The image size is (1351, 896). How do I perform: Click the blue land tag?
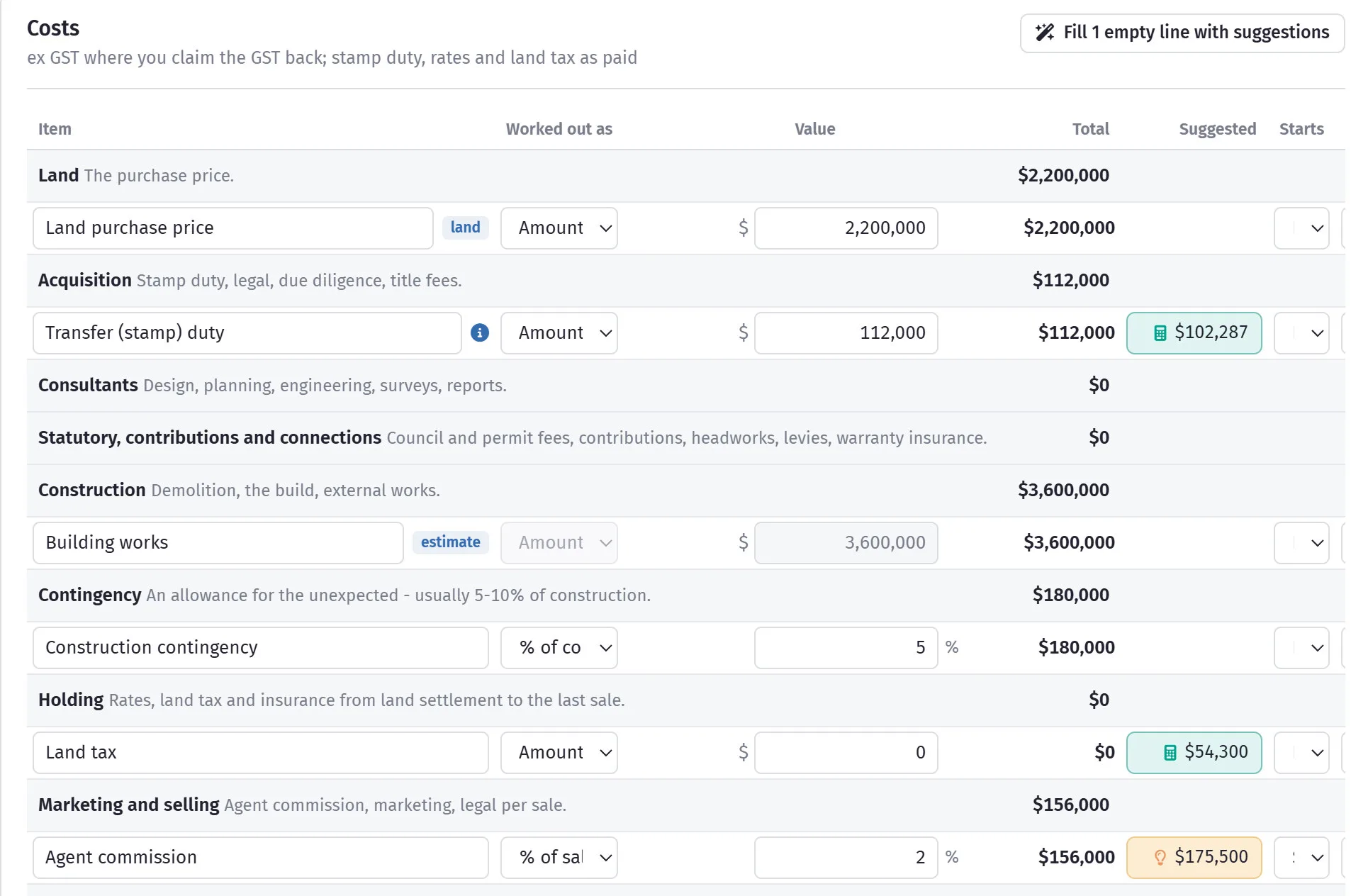coord(465,227)
